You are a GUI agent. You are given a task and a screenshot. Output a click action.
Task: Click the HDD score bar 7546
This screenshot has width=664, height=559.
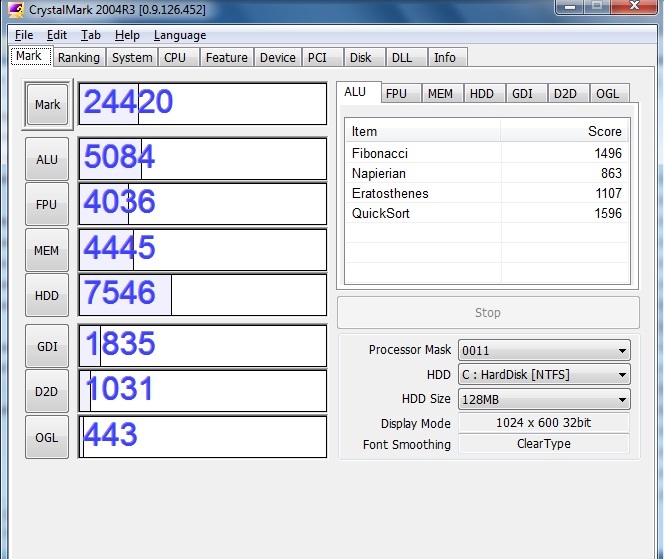coord(203,295)
